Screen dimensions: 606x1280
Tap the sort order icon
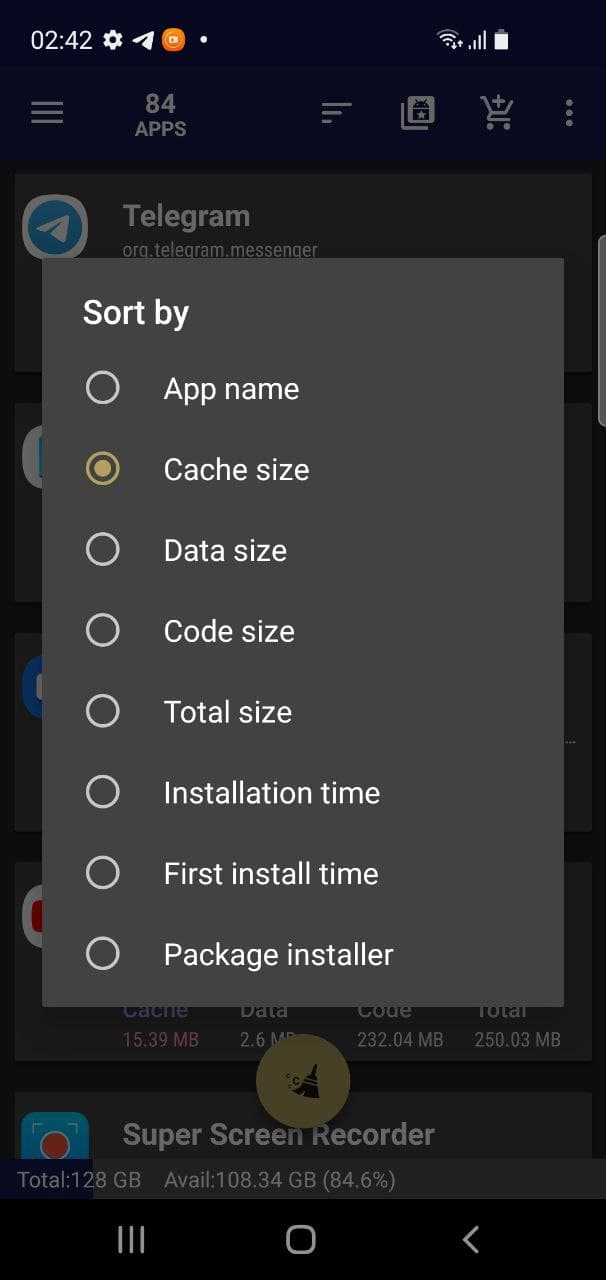(x=337, y=113)
